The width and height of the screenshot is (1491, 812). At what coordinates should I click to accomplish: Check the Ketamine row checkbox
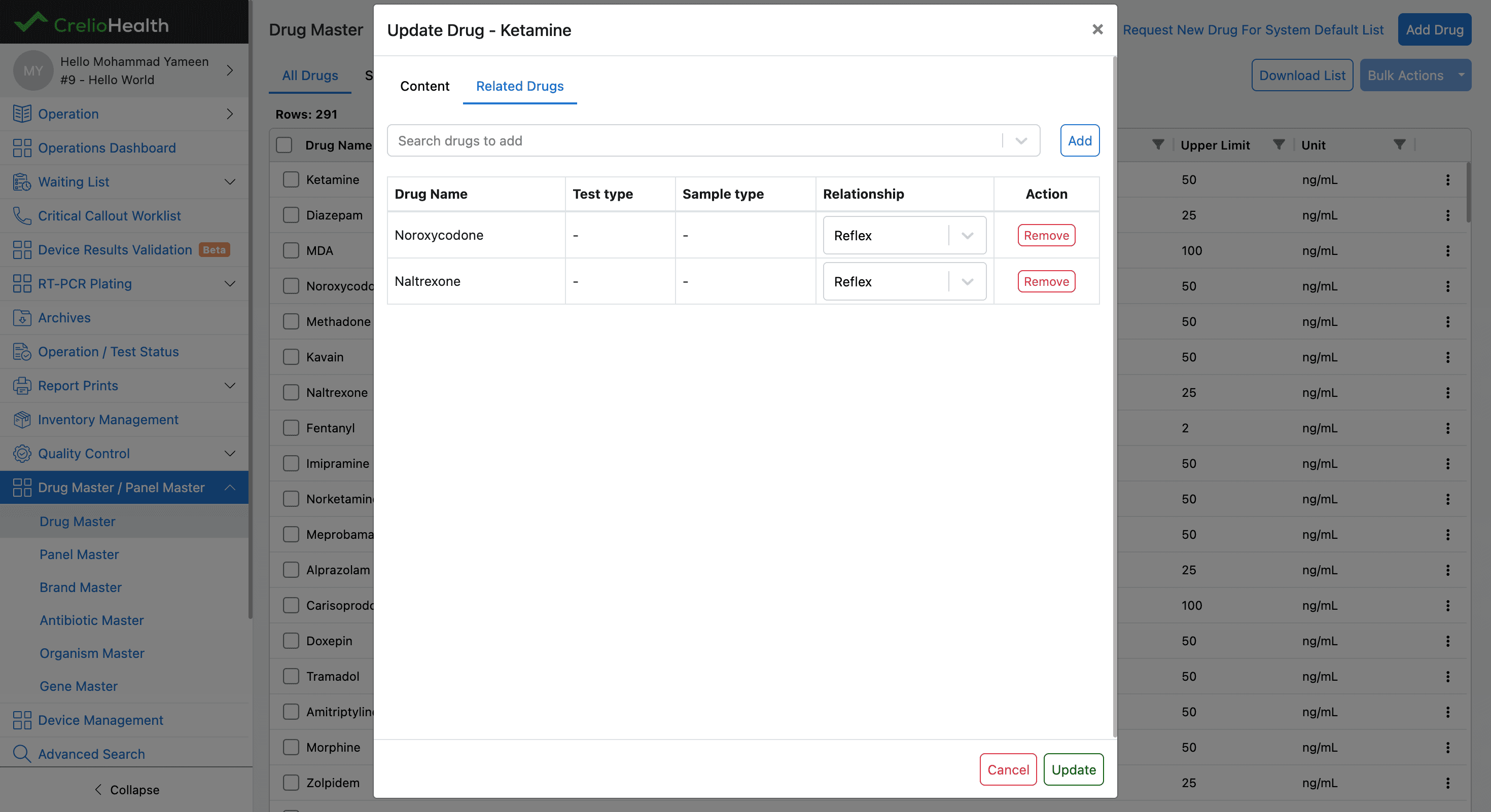click(x=291, y=180)
